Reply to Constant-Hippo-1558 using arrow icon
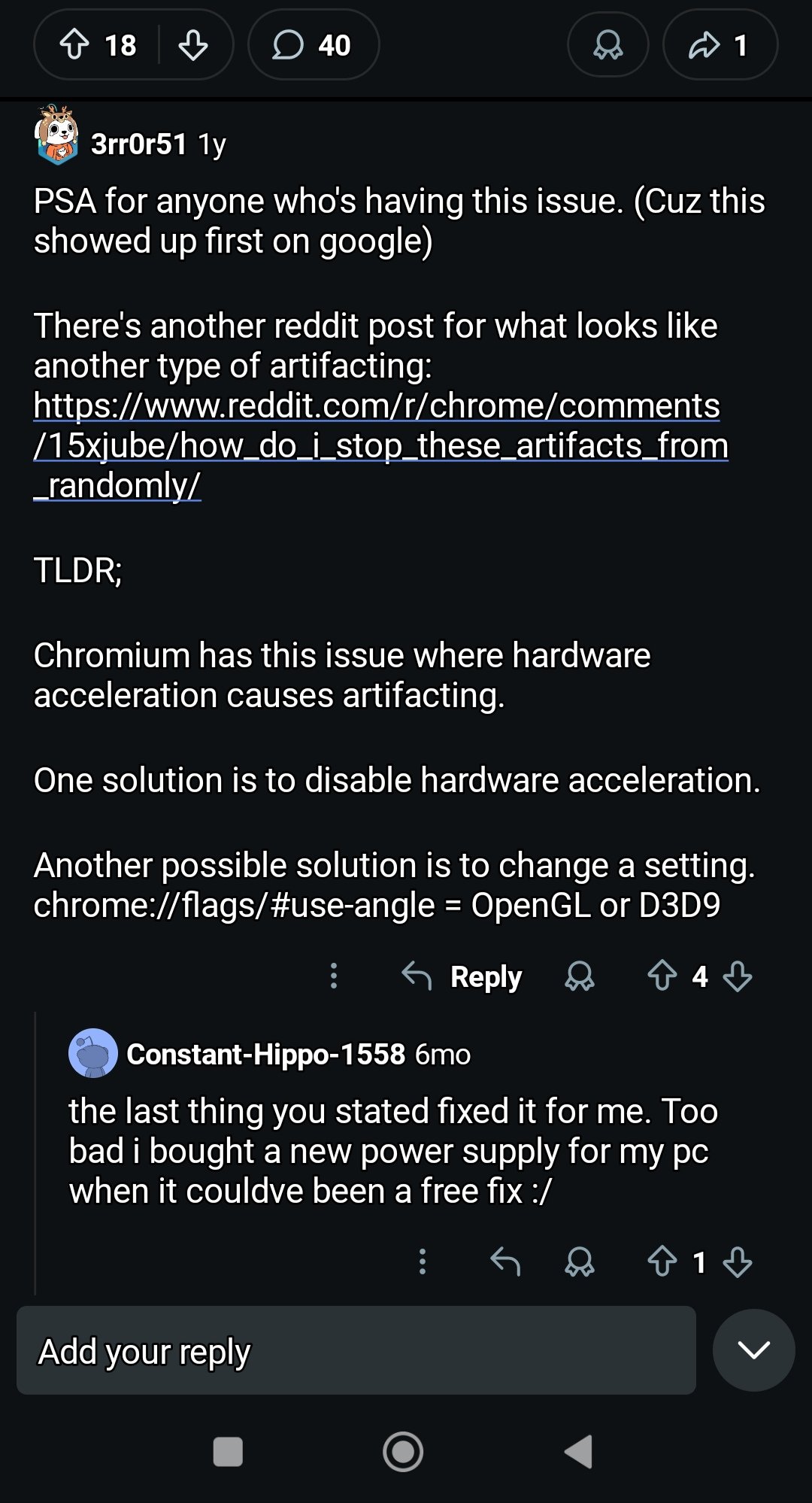The height and width of the screenshot is (1503, 812). (x=505, y=1262)
